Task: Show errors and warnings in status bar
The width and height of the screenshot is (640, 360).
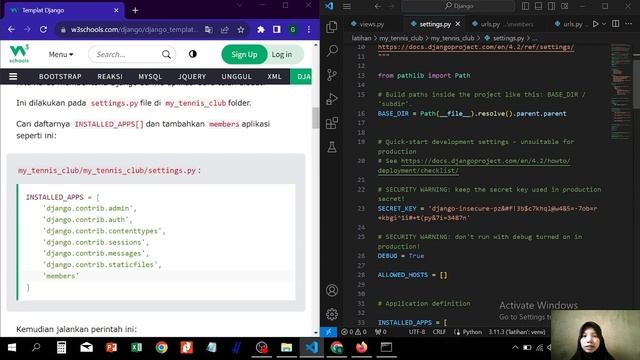Action: (353, 332)
